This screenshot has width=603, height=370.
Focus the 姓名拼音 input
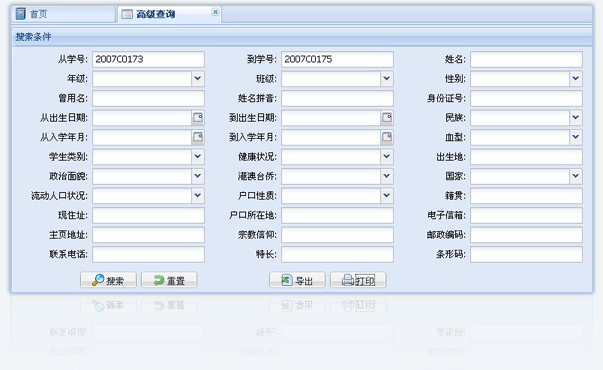point(337,98)
